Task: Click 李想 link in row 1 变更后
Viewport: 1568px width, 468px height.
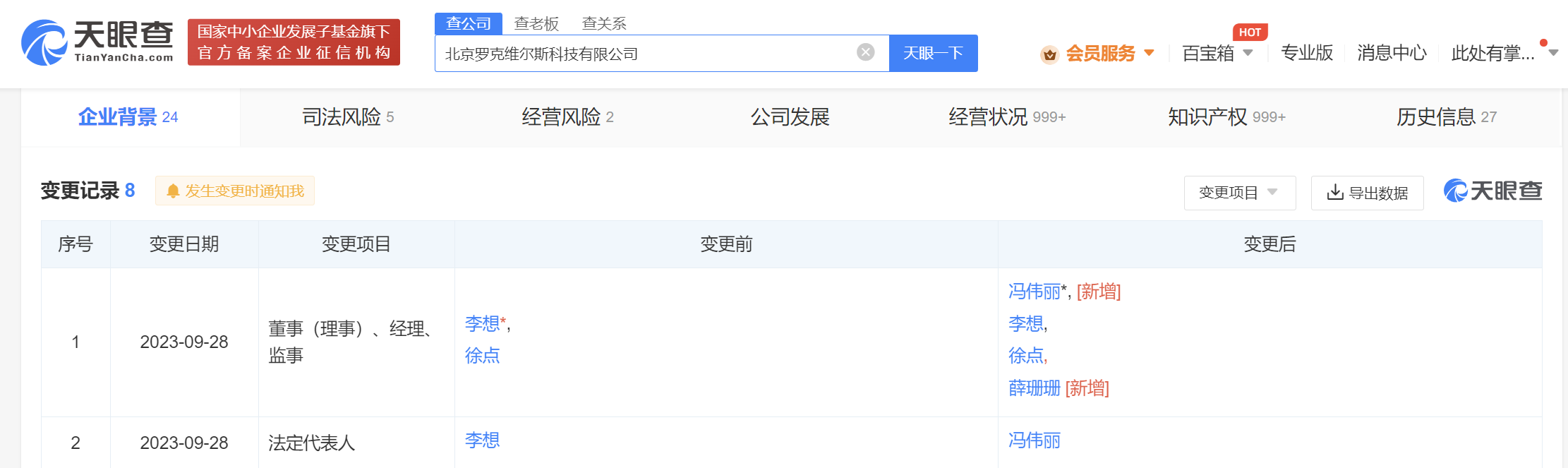Action: tap(1026, 324)
